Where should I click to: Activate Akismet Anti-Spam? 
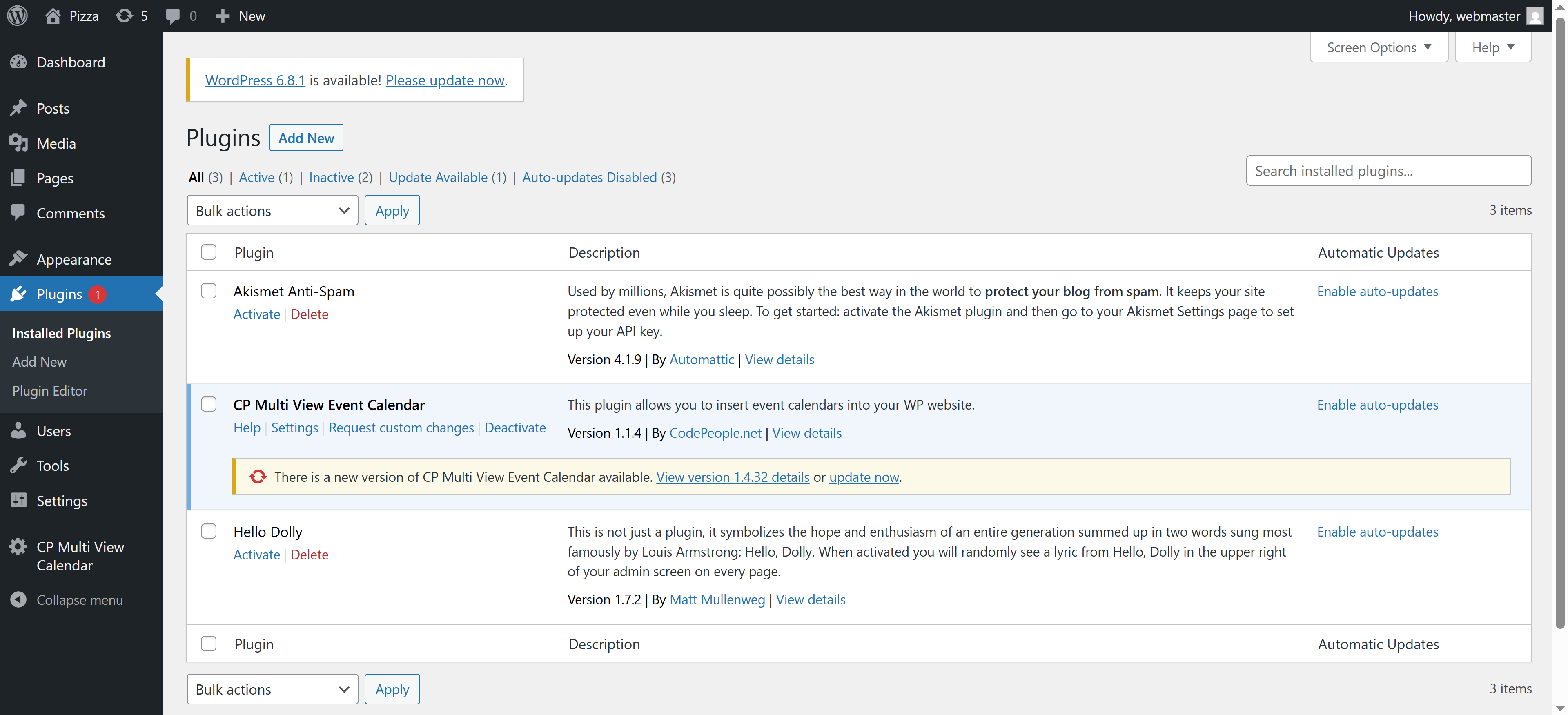point(256,314)
